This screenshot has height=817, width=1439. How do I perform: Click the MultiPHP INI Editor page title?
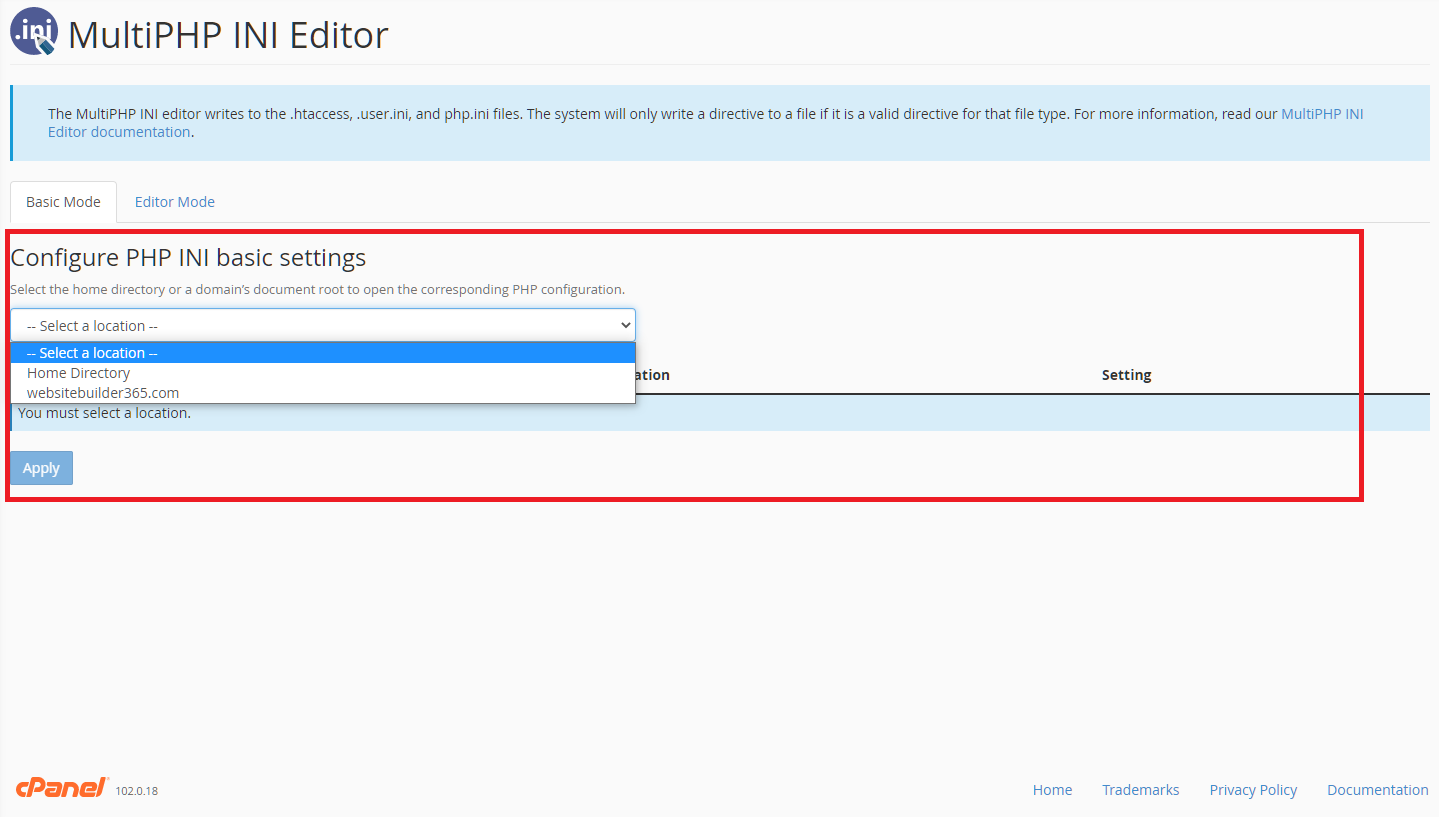[x=228, y=35]
